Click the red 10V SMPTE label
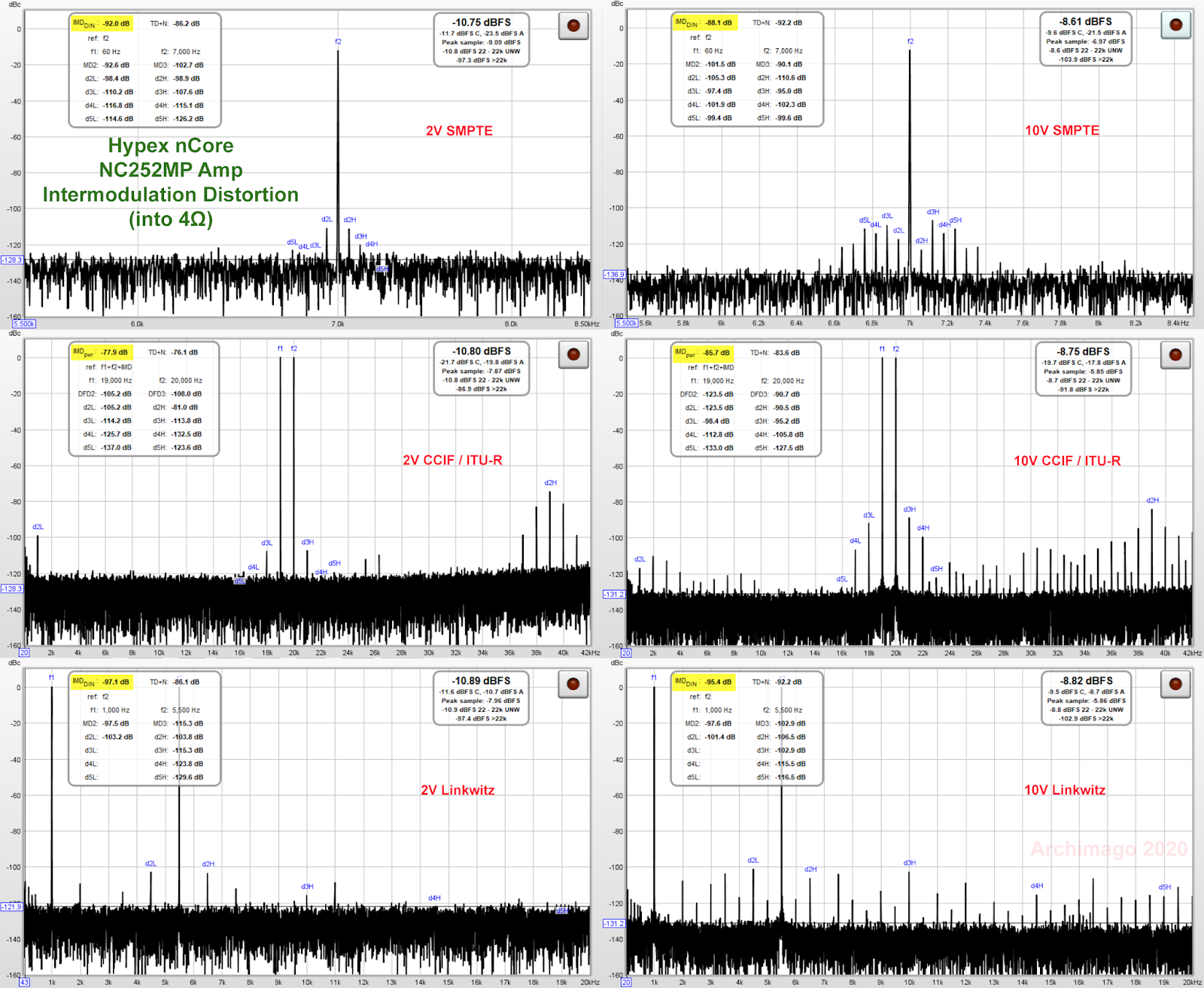The image size is (1204, 988). [x=1062, y=130]
